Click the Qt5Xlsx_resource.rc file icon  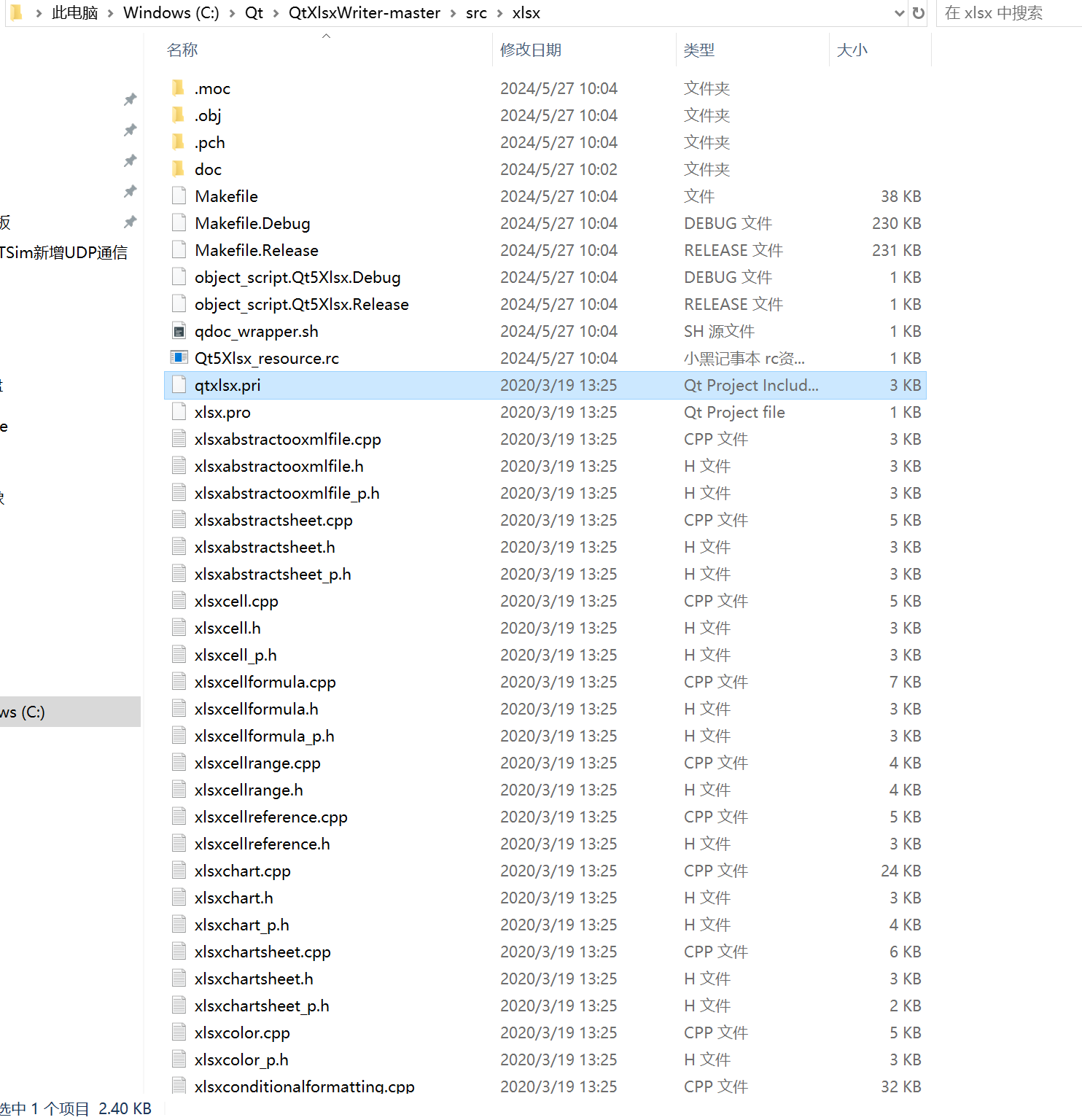coord(179,358)
